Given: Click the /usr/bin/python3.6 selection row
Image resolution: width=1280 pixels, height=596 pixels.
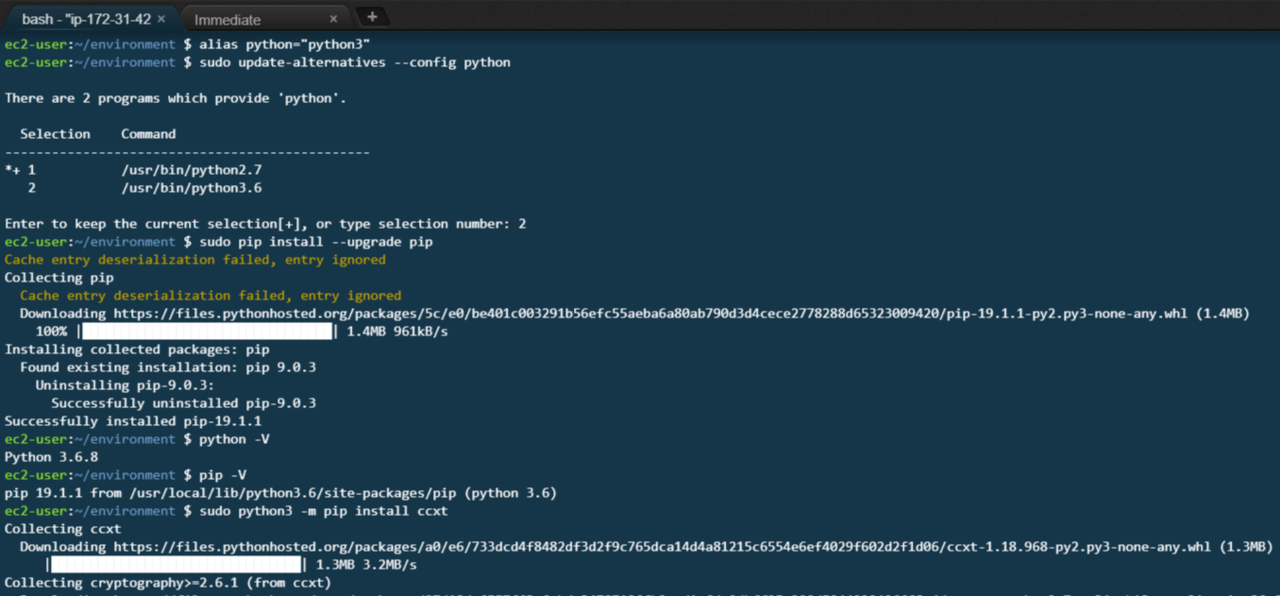Looking at the screenshot, I should 191,188.
